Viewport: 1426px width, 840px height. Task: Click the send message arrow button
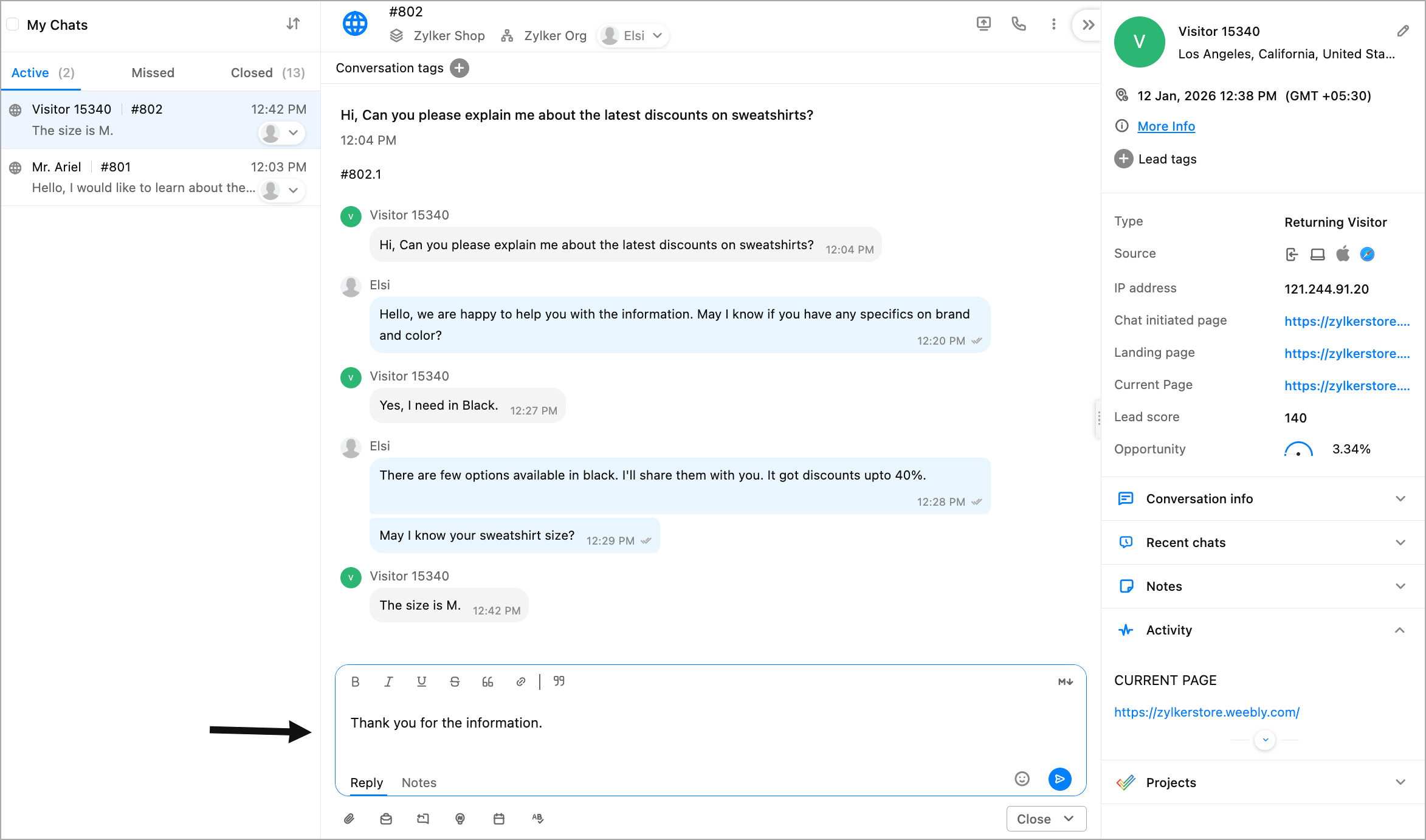tap(1059, 779)
